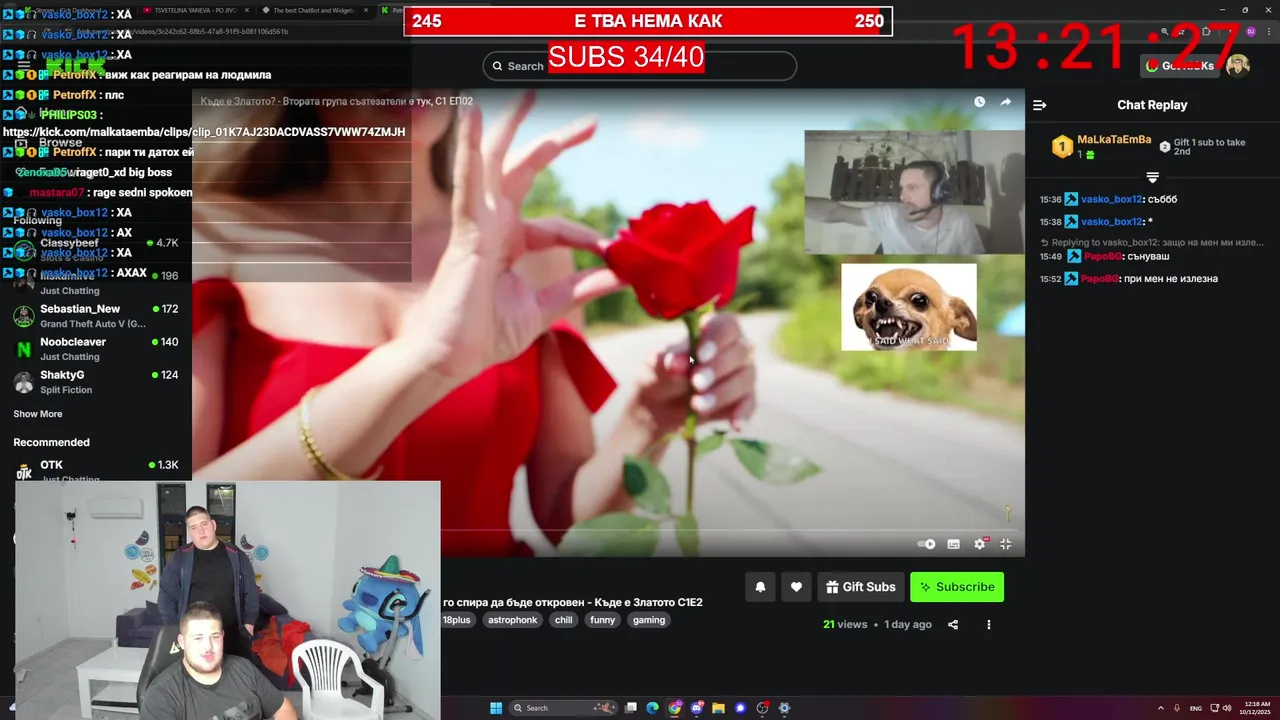Follow channel with the heart icon
Viewport: 1280px width, 720px height.
tap(796, 587)
